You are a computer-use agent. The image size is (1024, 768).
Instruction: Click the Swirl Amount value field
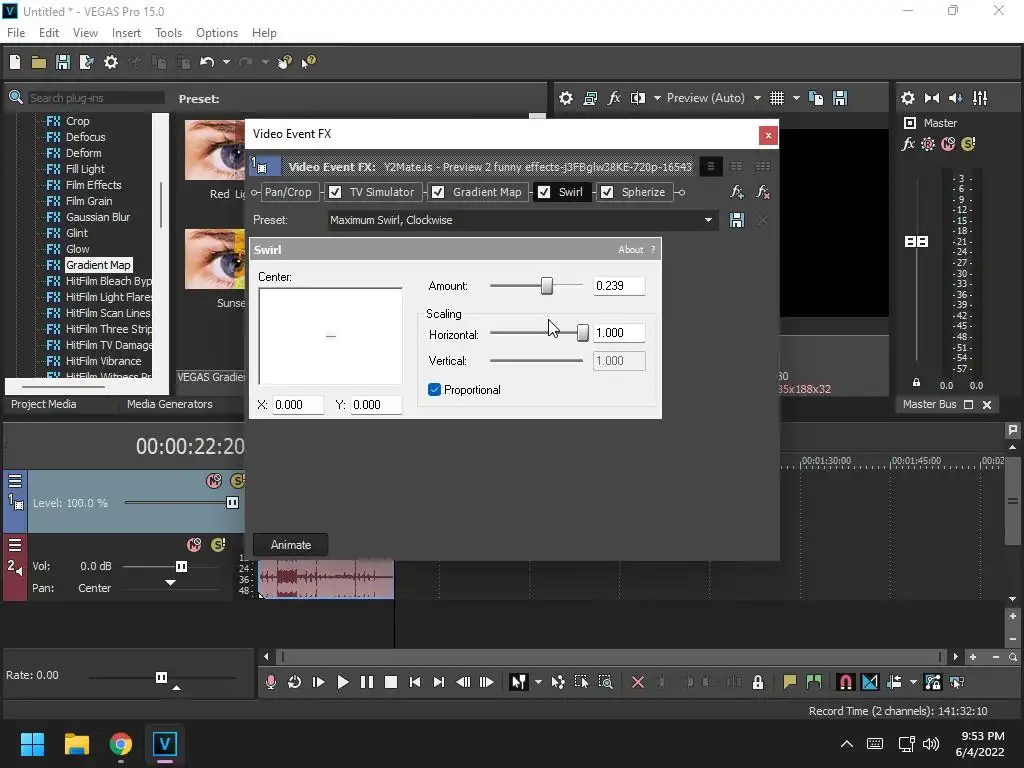[x=619, y=286]
